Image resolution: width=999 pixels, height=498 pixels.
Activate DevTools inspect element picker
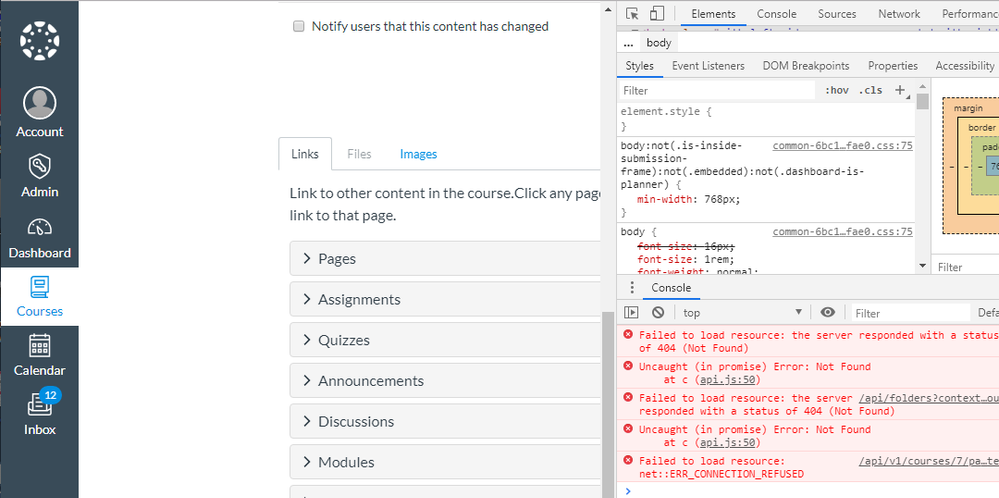(633, 14)
